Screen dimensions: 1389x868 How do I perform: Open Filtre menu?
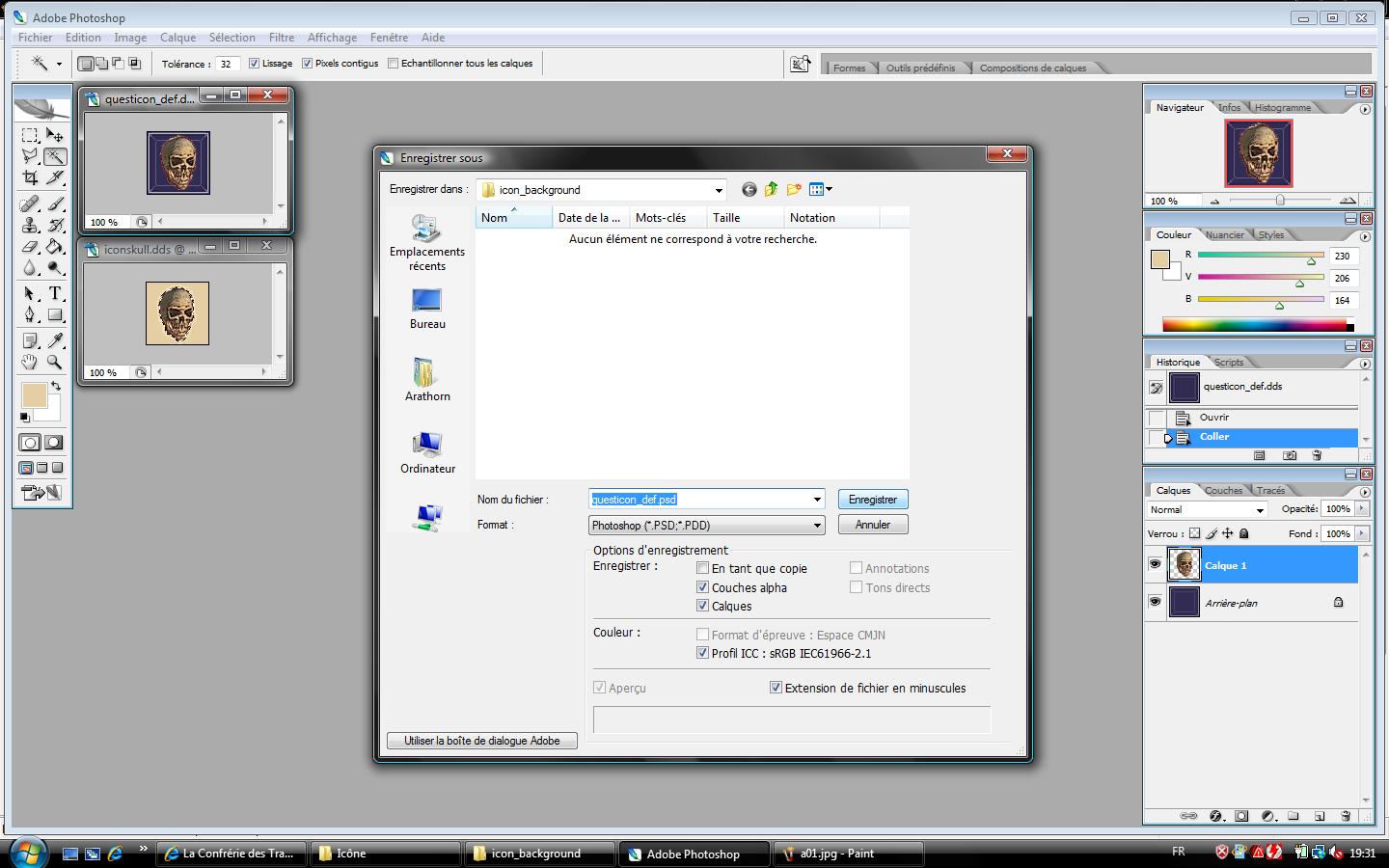point(282,38)
